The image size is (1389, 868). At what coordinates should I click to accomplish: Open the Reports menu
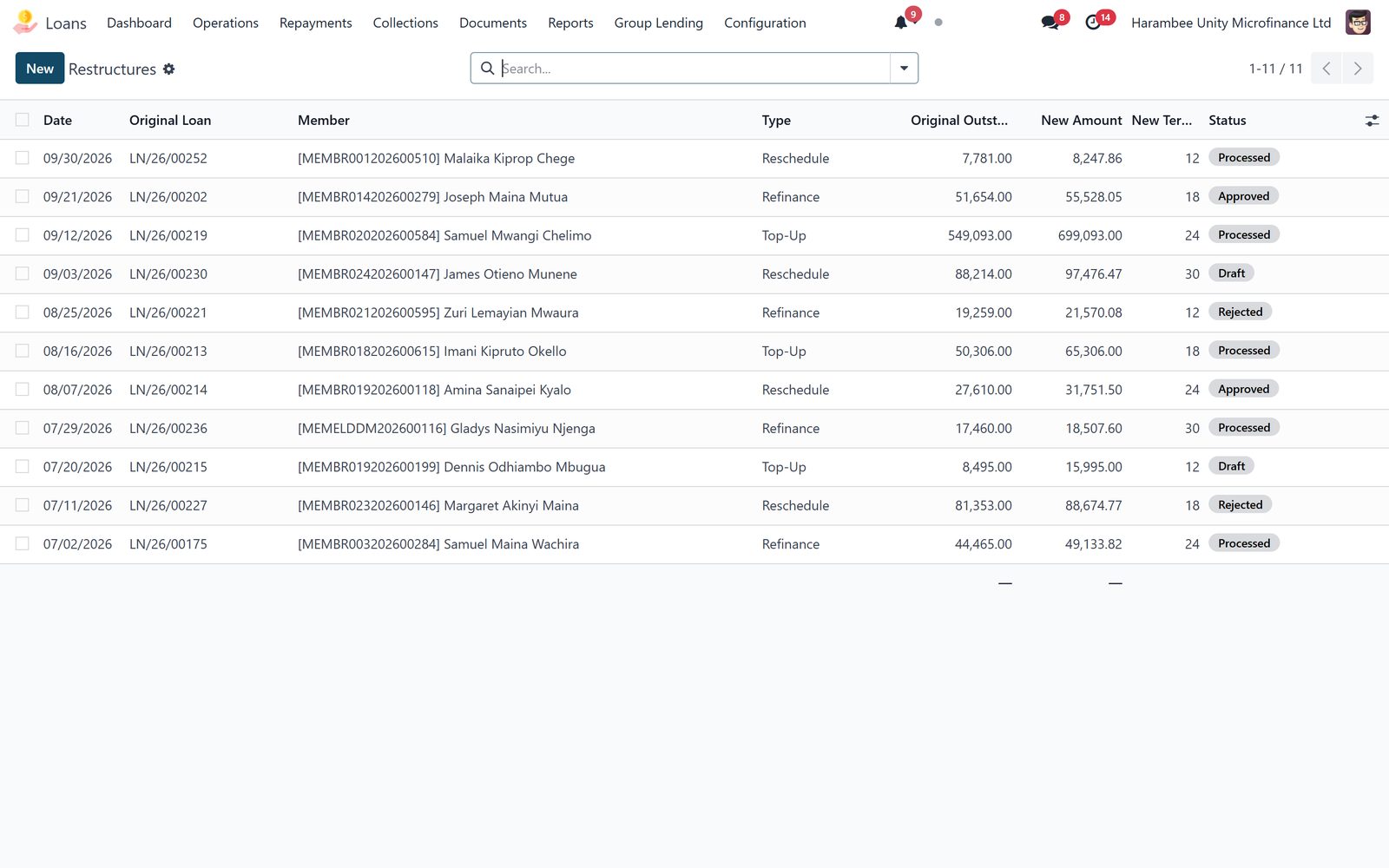[x=570, y=23]
